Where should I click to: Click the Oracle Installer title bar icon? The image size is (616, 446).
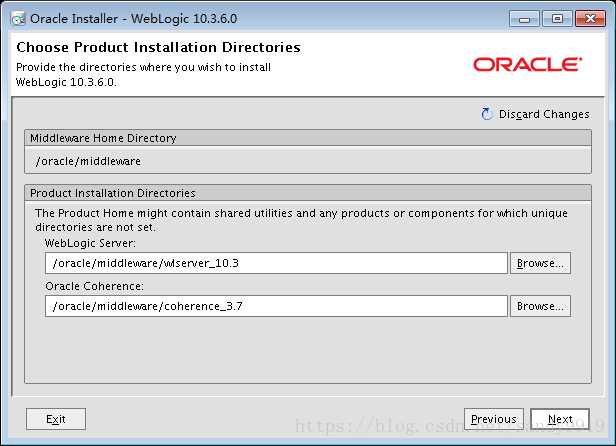[x=18, y=18]
